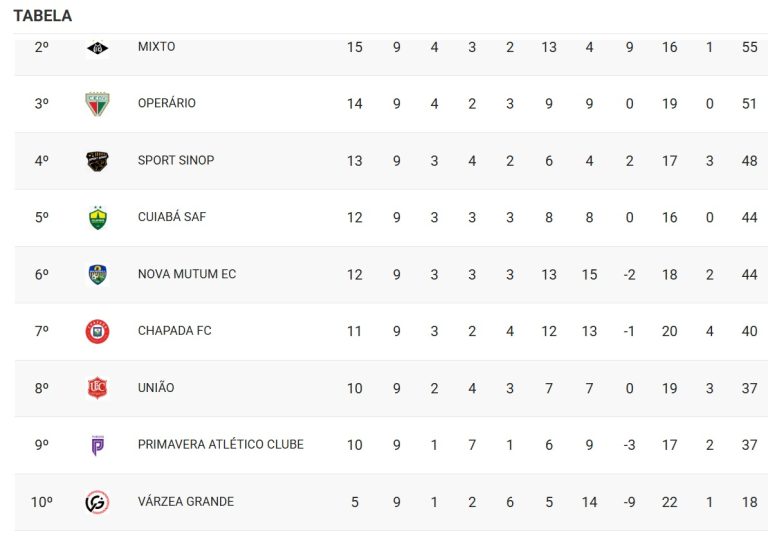Click the União red shield crest
This screenshot has width=768, height=536.
coord(97,388)
